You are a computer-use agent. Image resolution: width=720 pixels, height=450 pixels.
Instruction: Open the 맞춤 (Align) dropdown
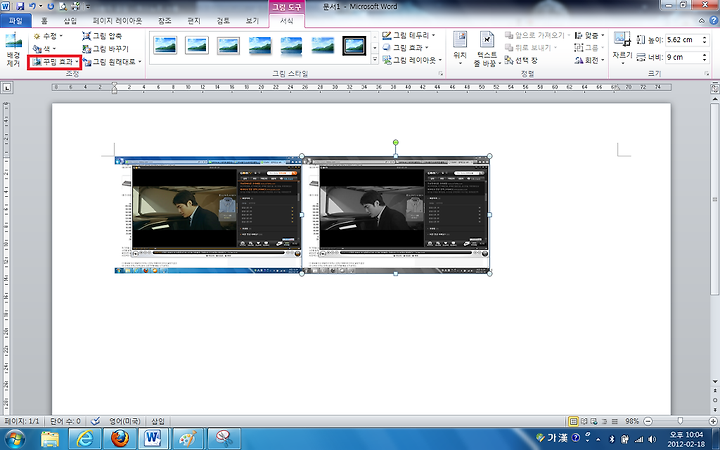click(x=590, y=35)
